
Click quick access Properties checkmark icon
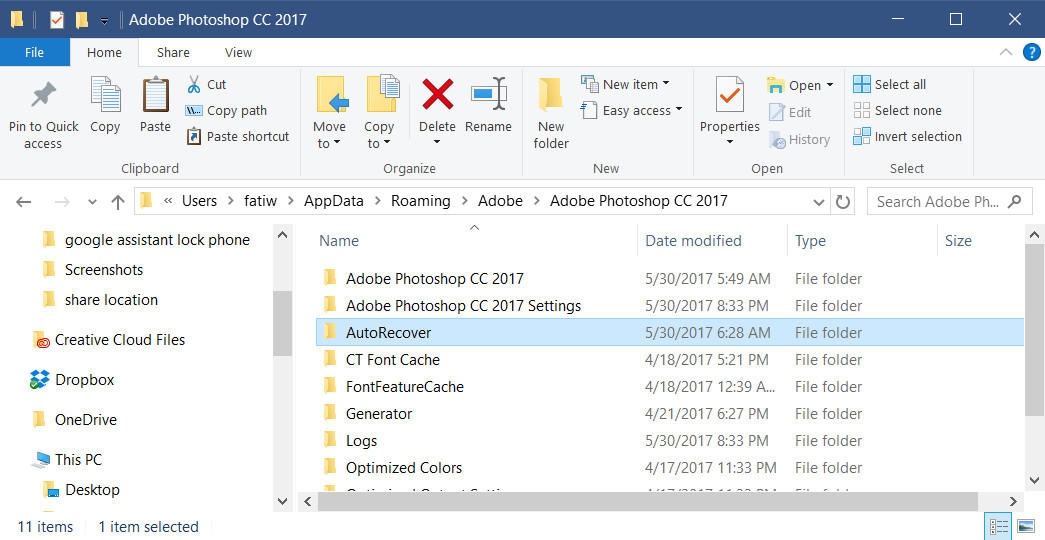point(57,20)
